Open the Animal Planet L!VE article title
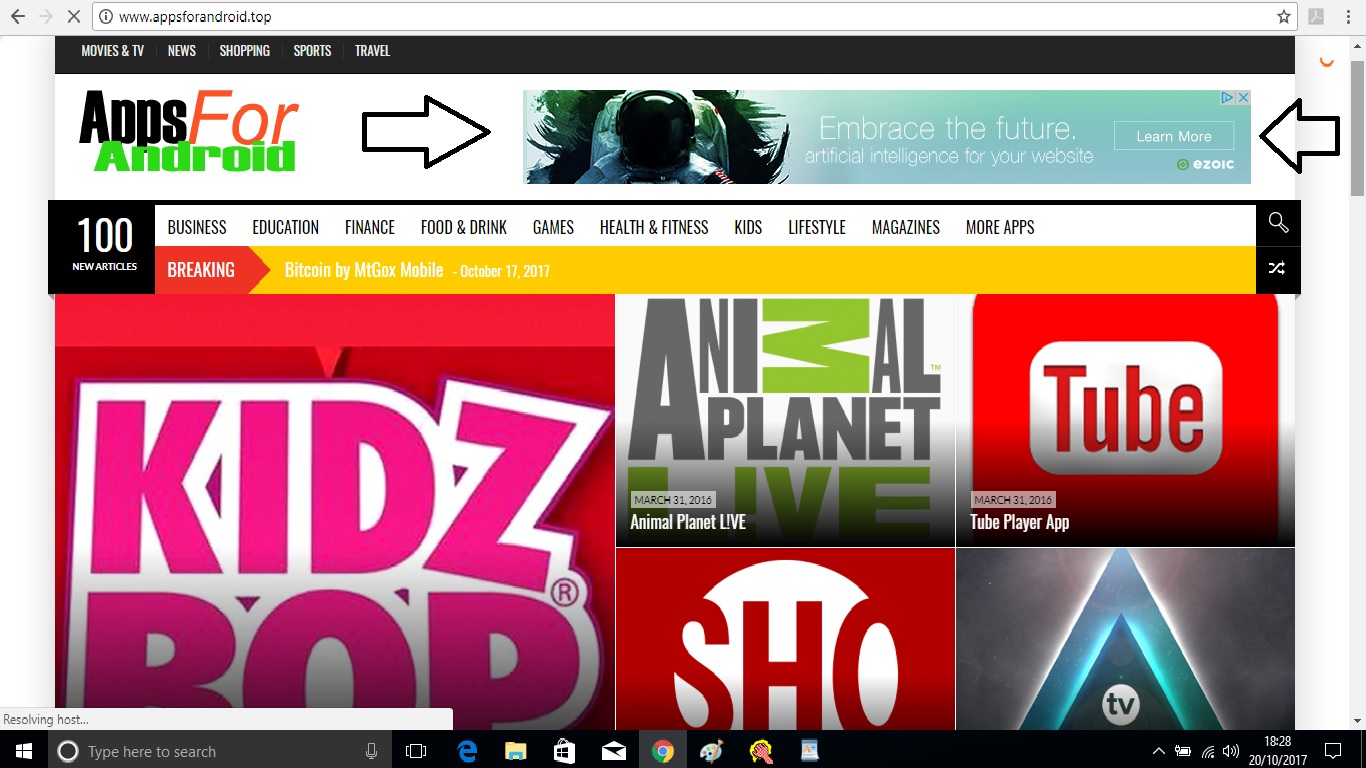1366x768 pixels. (688, 522)
